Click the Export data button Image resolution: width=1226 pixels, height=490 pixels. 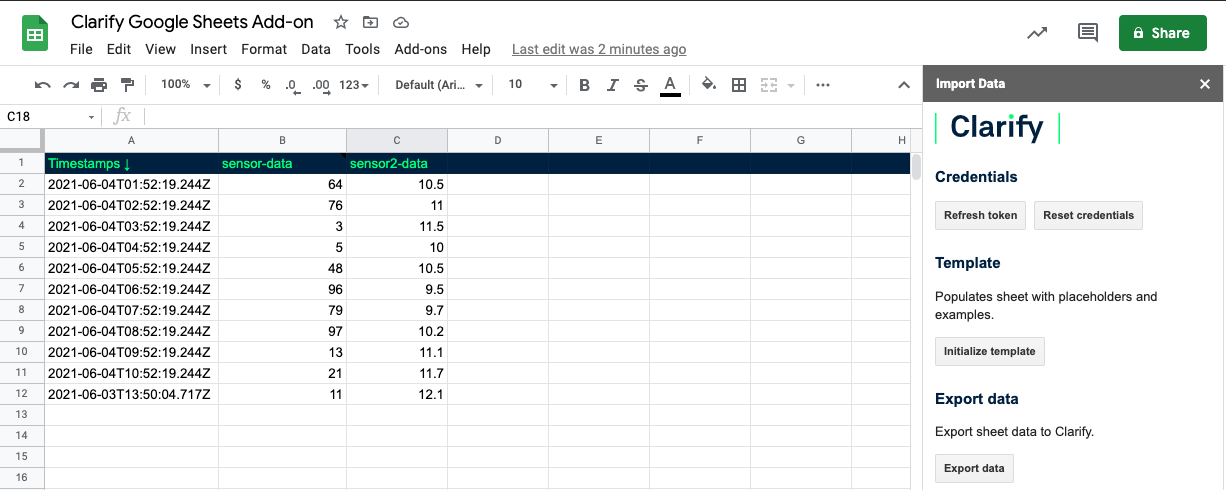coord(974,468)
